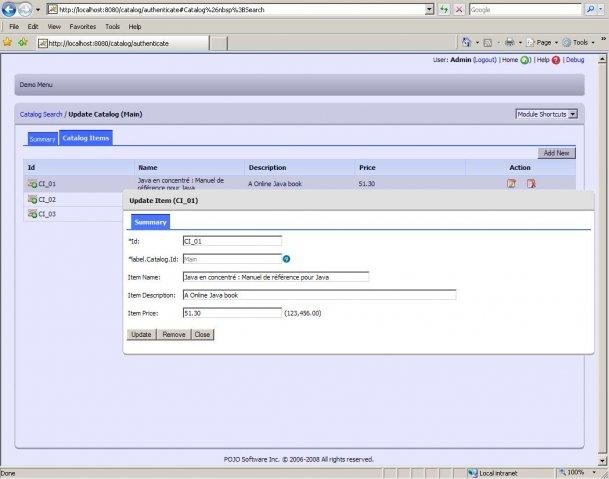
Task: Click the search magnifier icon
Action: [x=591, y=9]
